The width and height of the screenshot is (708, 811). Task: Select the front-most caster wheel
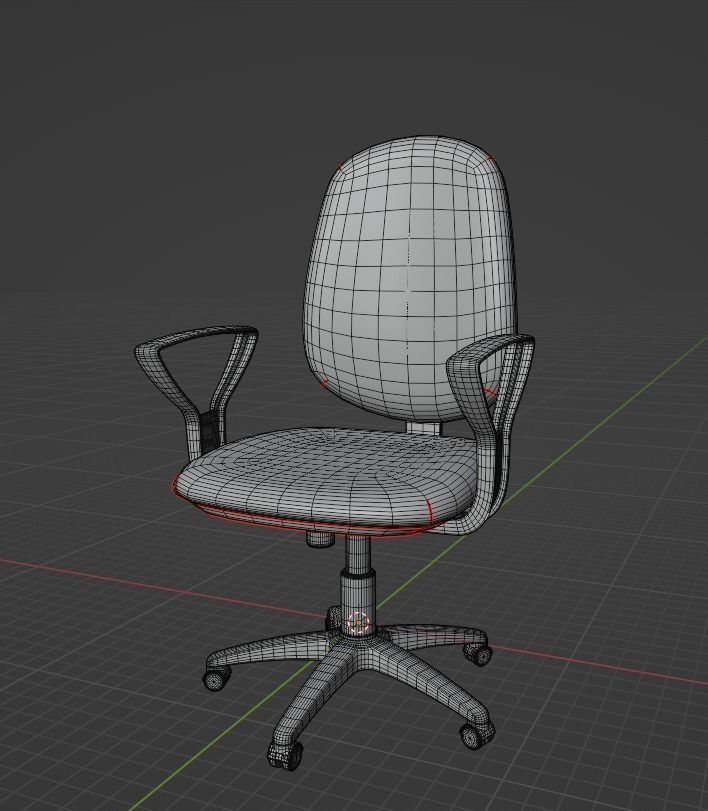pyautogui.click(x=284, y=755)
